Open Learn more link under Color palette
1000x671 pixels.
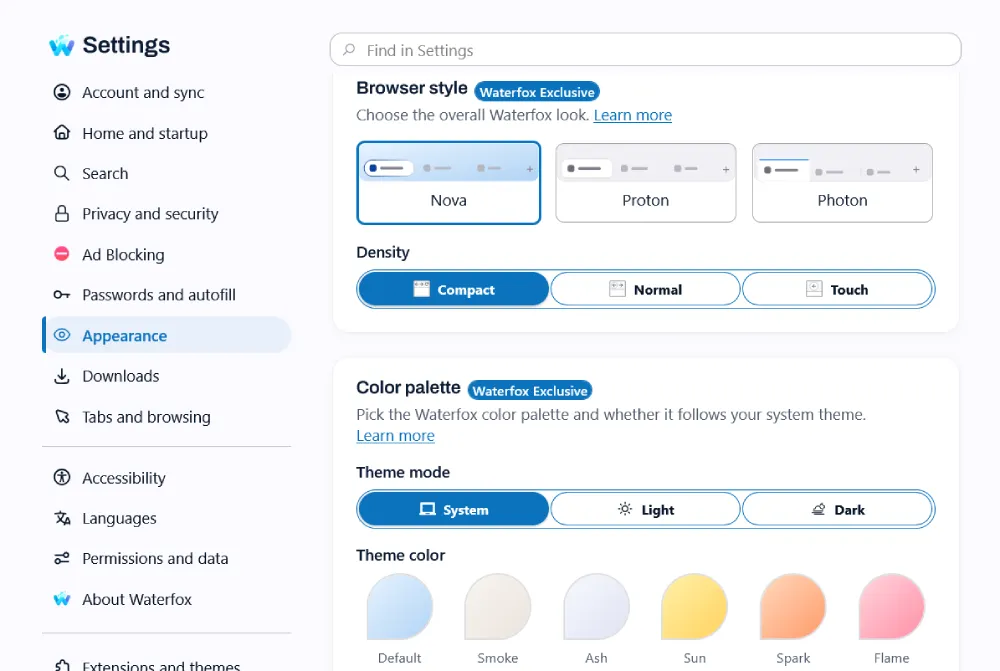395,436
